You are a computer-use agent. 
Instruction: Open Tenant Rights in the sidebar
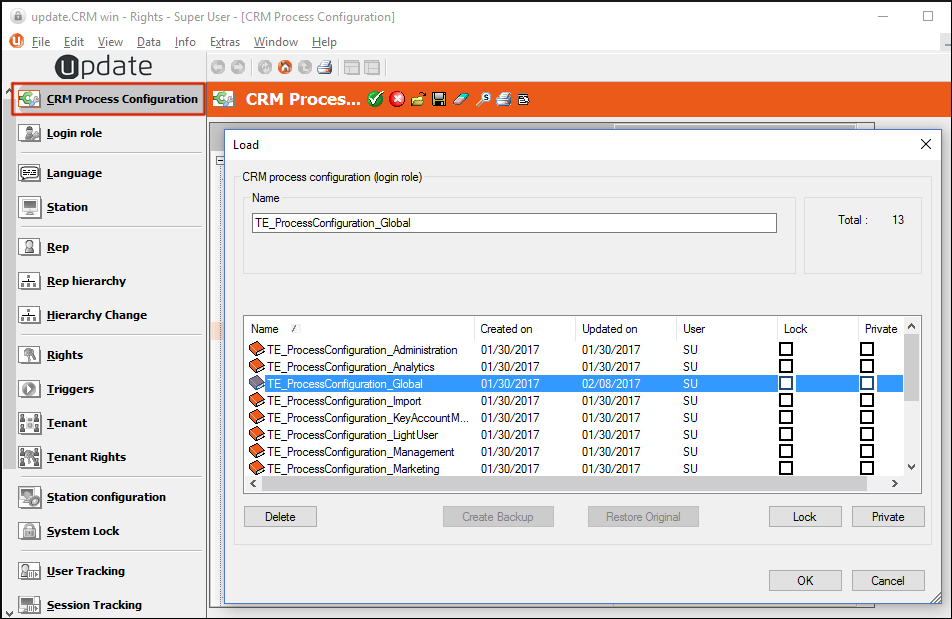[x=86, y=457]
